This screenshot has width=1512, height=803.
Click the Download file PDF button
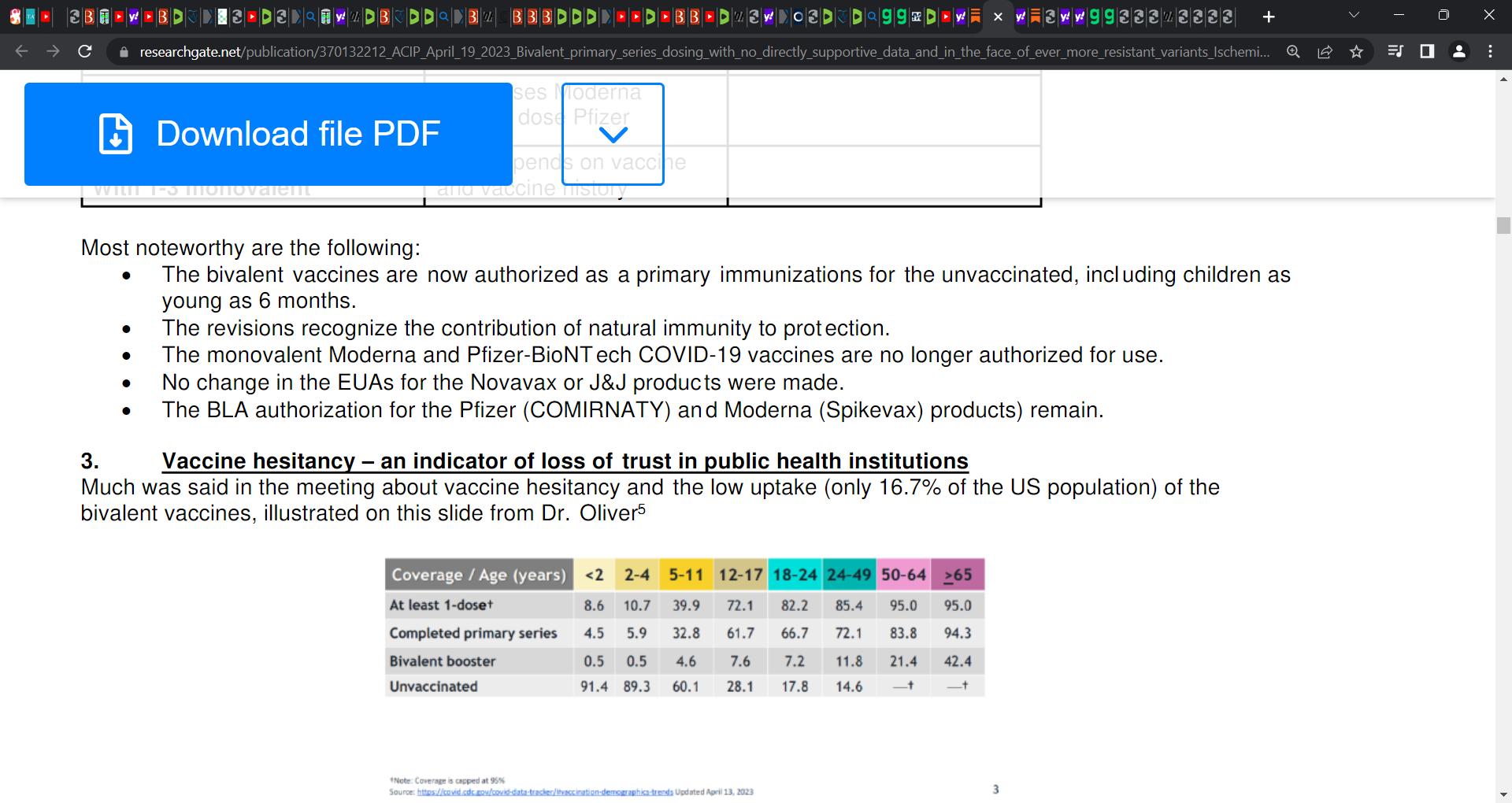269,134
